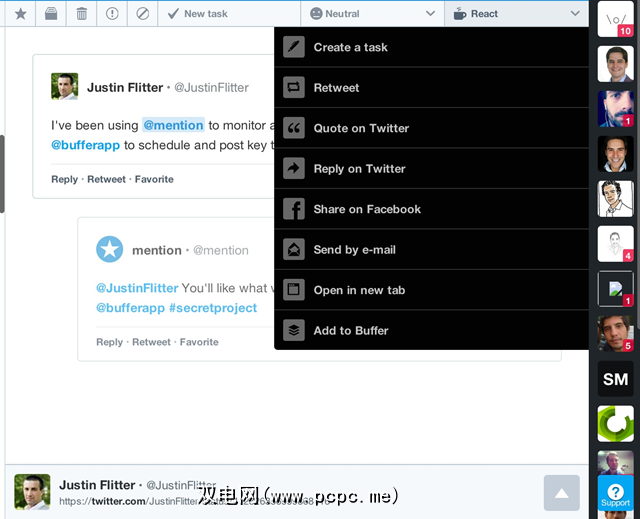
Task: Open the @bufferapp link in Justin's tweet
Action: click(x=85, y=145)
